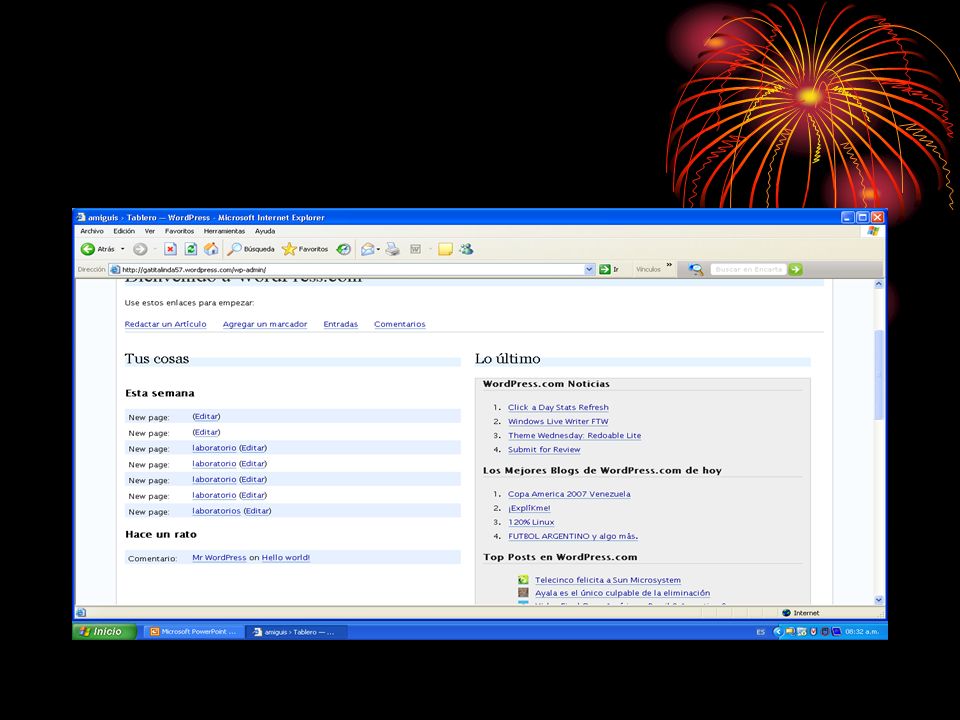Go to the home page via house icon
Viewport: 960px width, 720px height.
211,249
